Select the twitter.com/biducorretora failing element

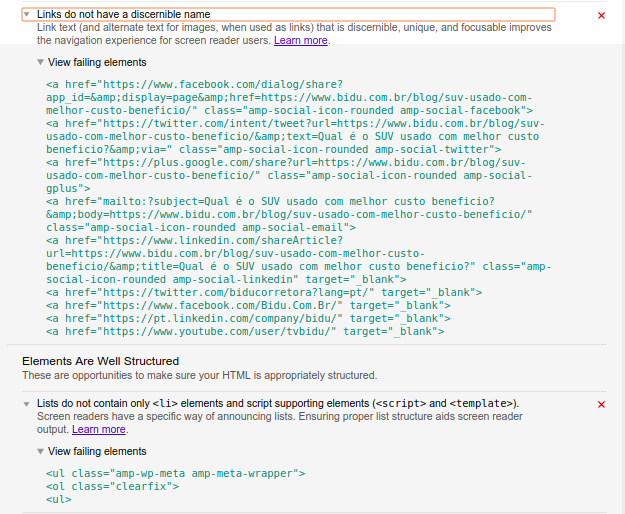click(264, 292)
